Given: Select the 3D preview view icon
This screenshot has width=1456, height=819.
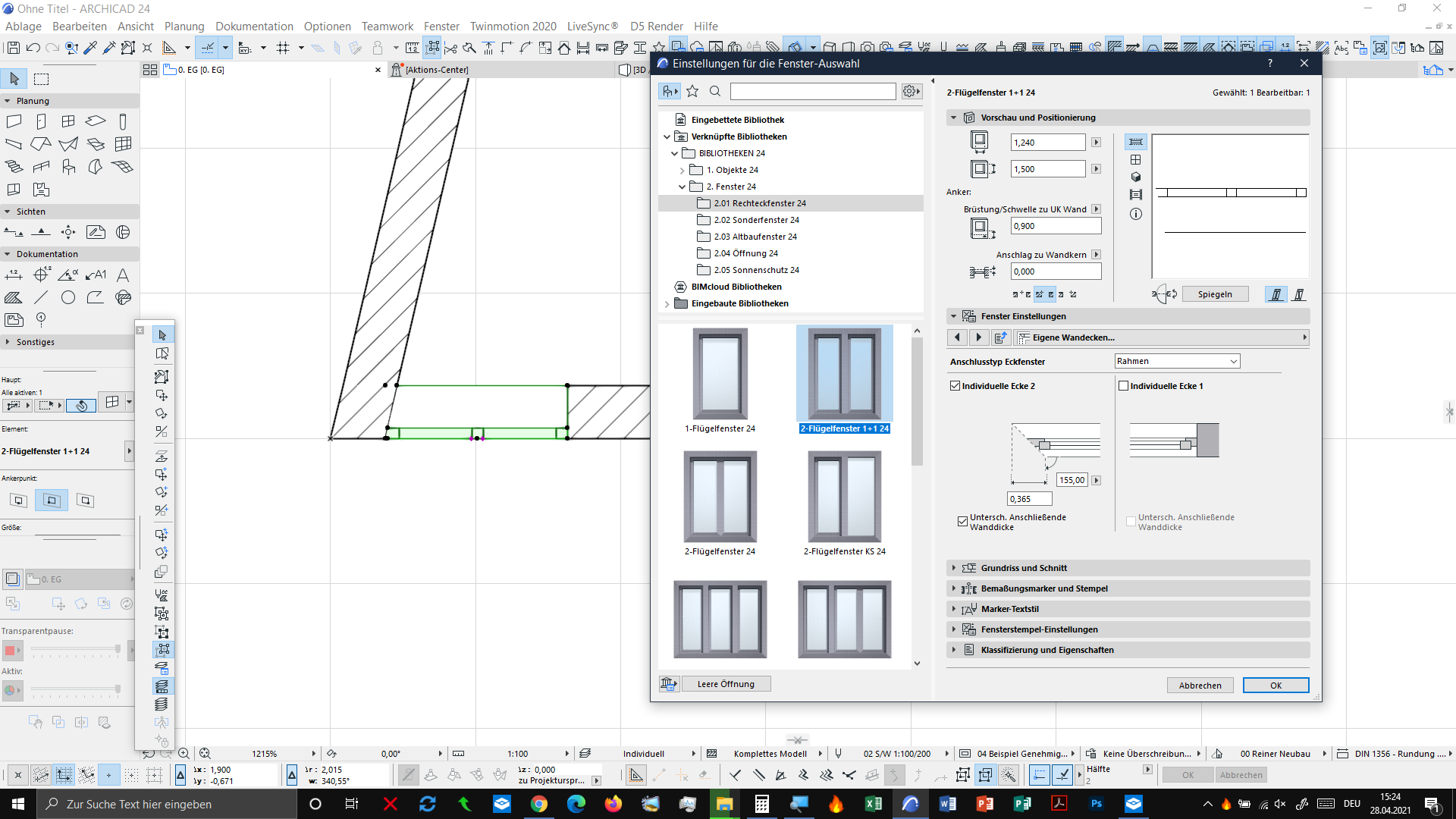Looking at the screenshot, I should (x=1135, y=177).
